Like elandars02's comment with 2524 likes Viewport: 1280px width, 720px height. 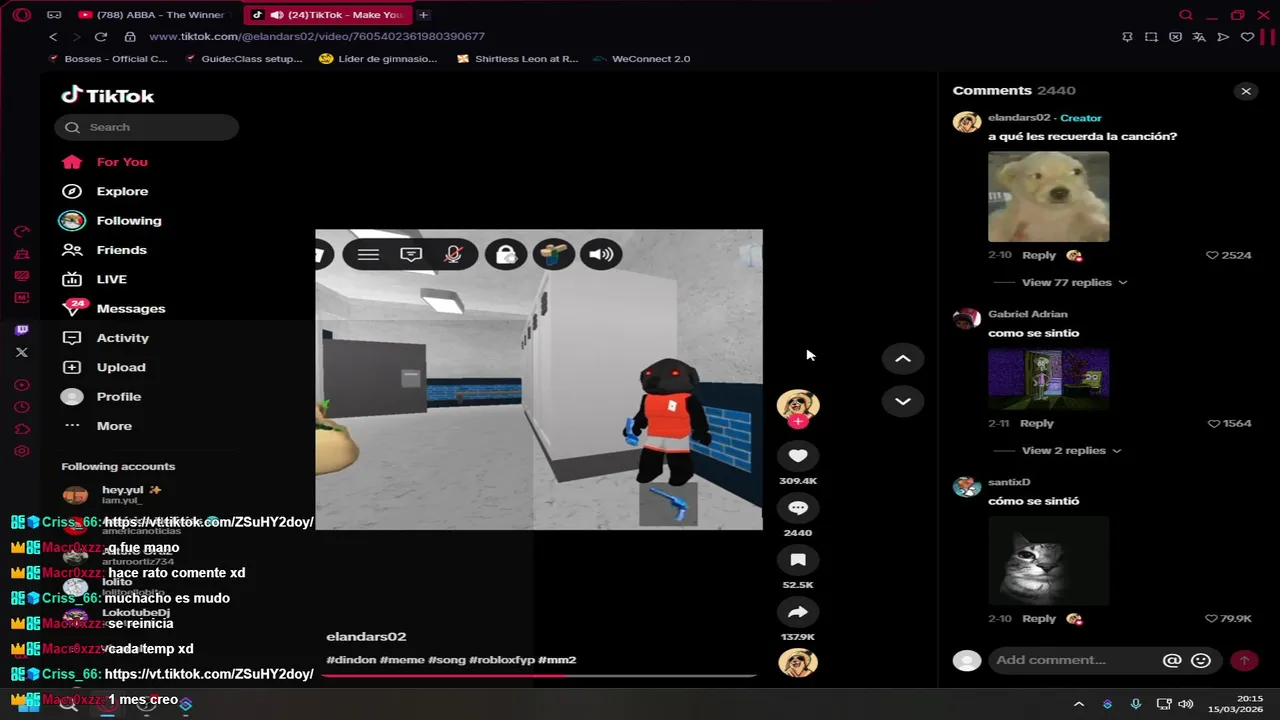1212,255
